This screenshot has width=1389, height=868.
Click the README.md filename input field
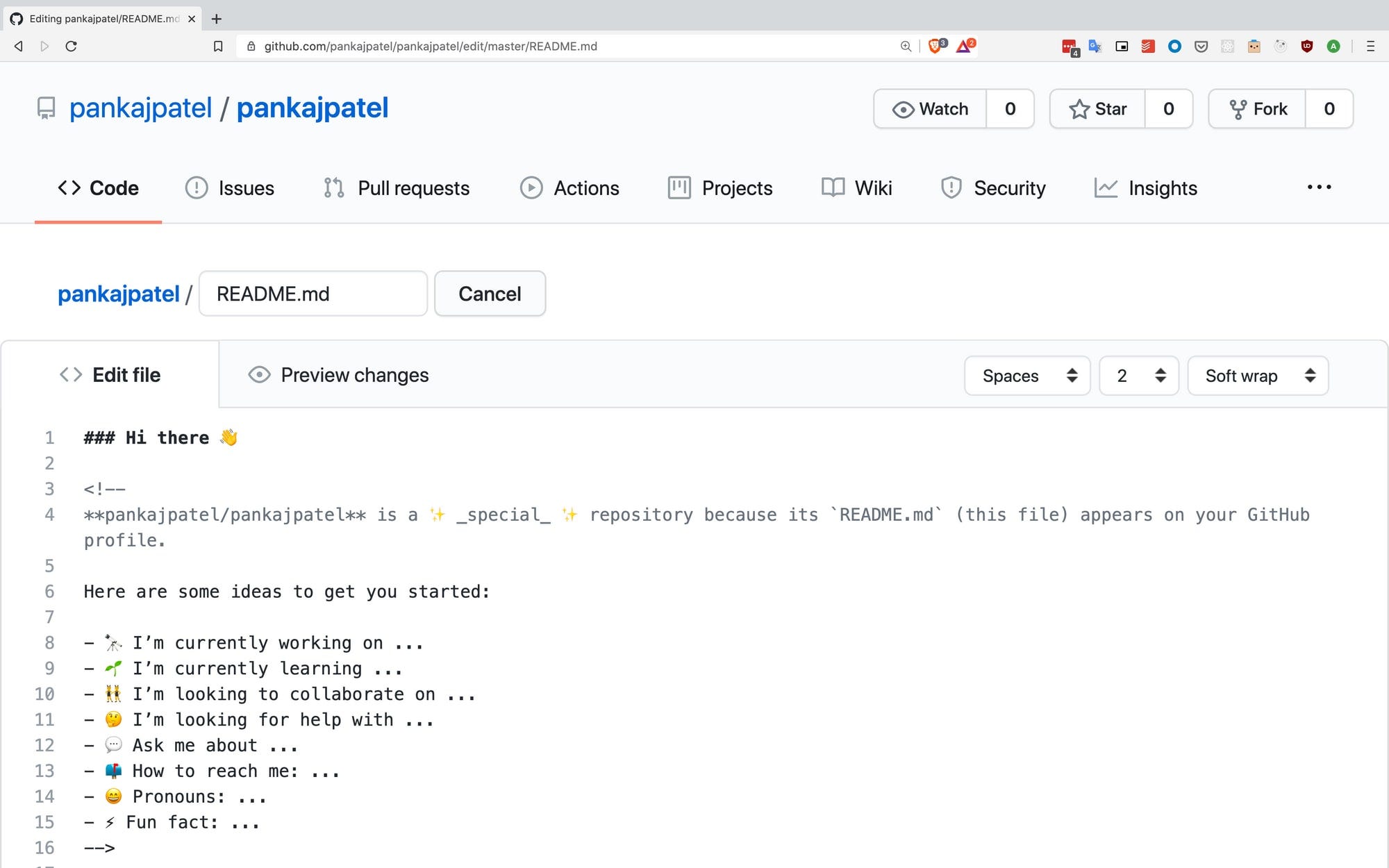point(312,294)
